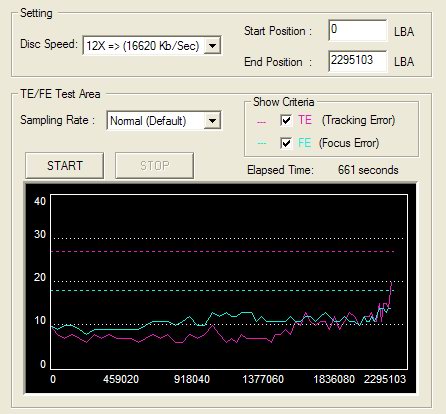Select the 12X disc speed combo box
The image size is (446, 414).
coord(152,45)
